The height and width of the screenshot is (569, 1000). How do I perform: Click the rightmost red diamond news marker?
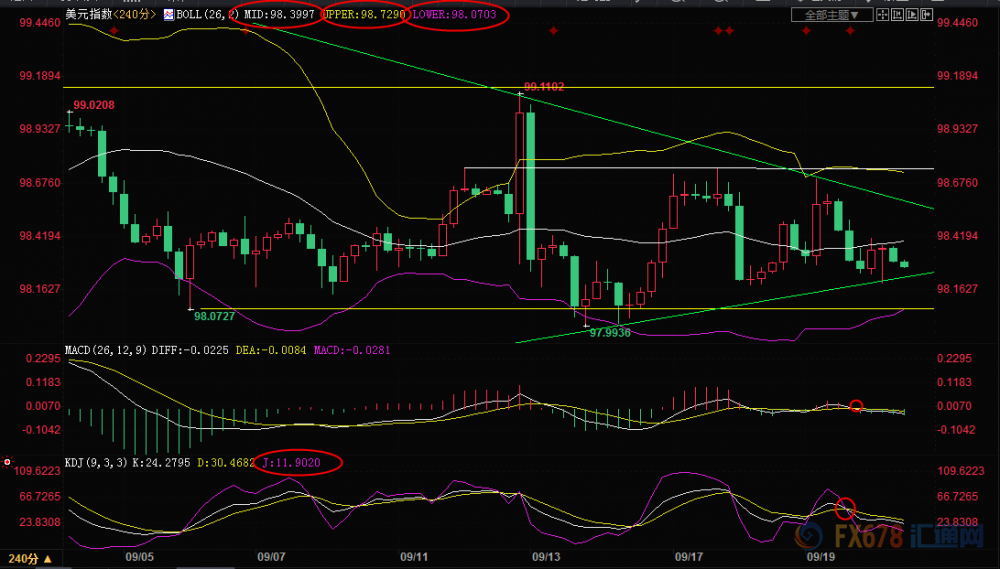tap(850, 31)
